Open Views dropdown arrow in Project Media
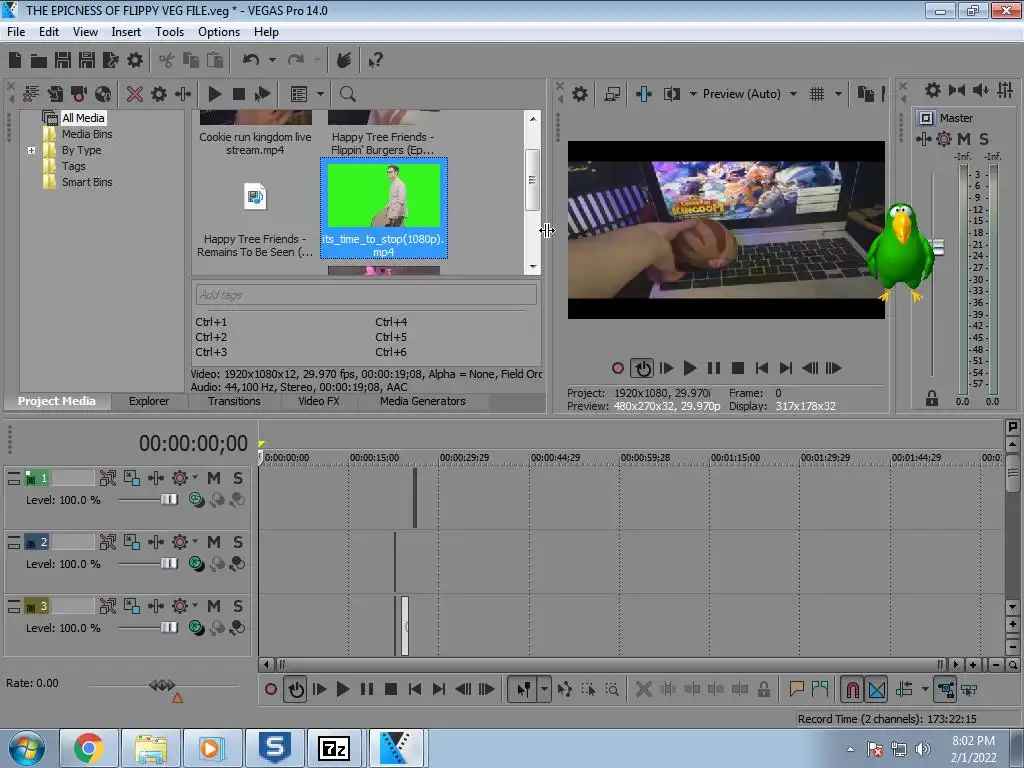The image size is (1024, 768). pyautogui.click(x=320, y=94)
